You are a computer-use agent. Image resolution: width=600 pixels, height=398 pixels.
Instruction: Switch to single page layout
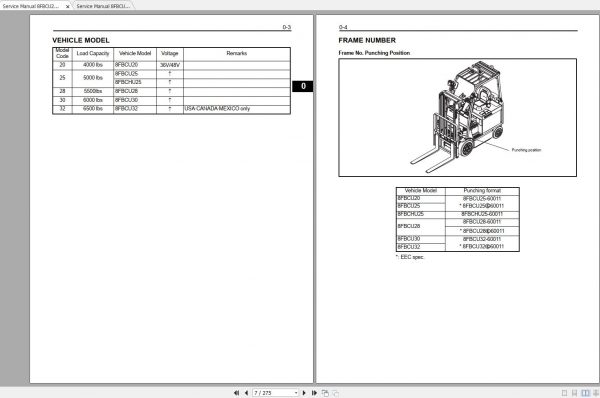[564, 393]
